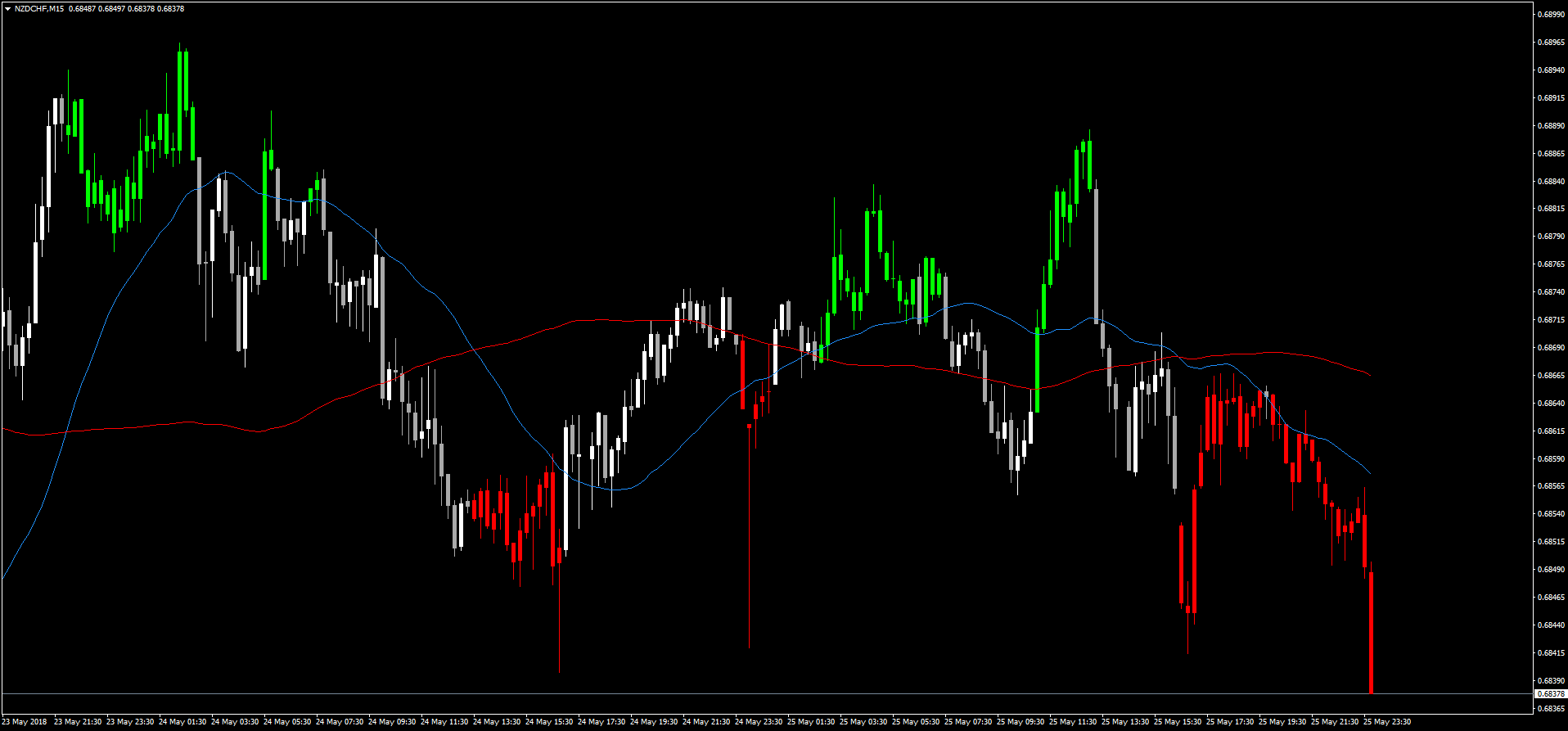Click the 25 May 23:30 time label

click(1387, 722)
